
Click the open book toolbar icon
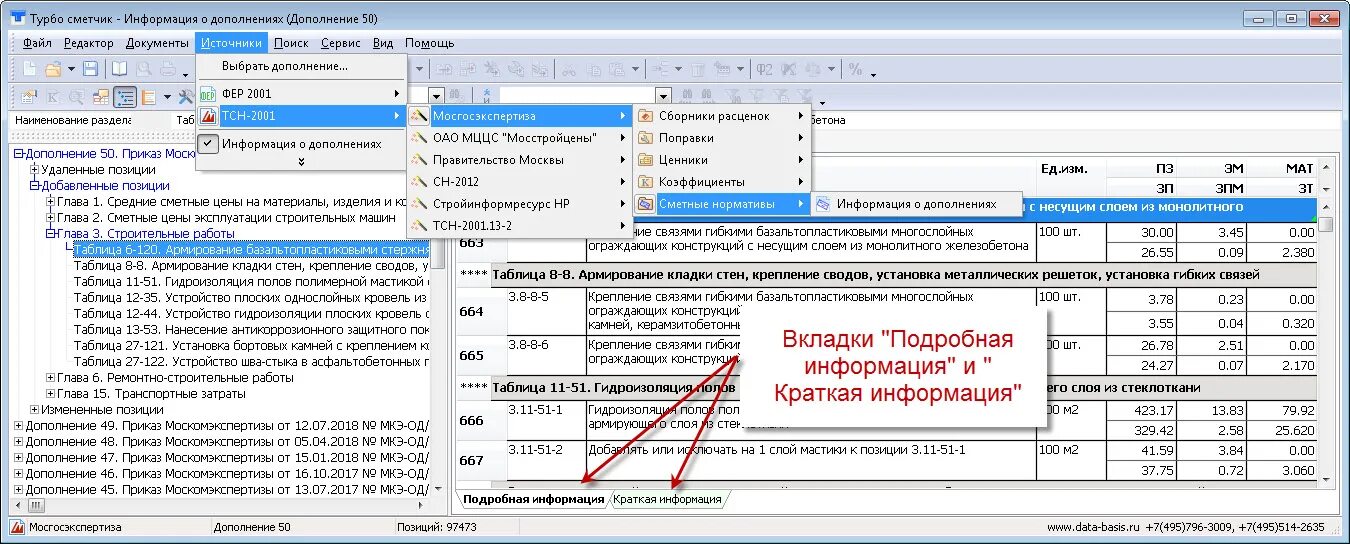point(119,69)
